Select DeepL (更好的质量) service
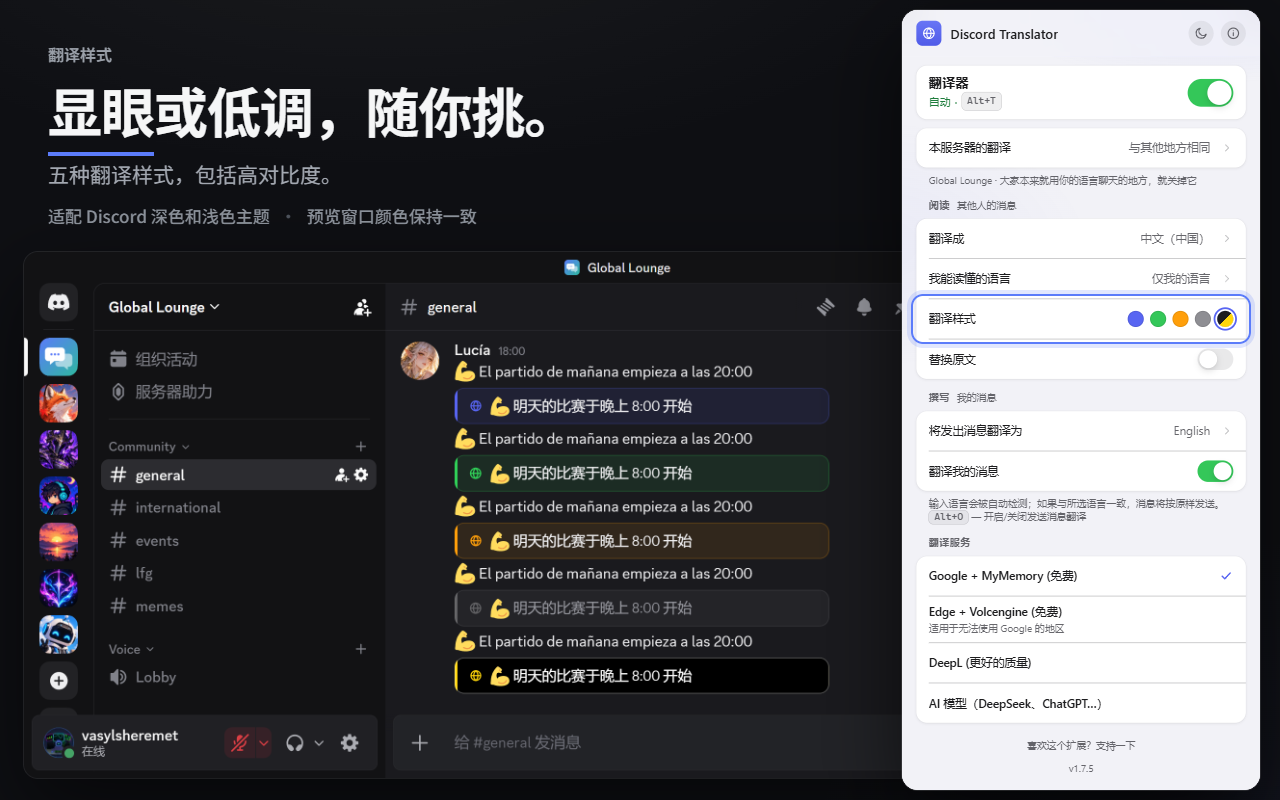 1081,663
